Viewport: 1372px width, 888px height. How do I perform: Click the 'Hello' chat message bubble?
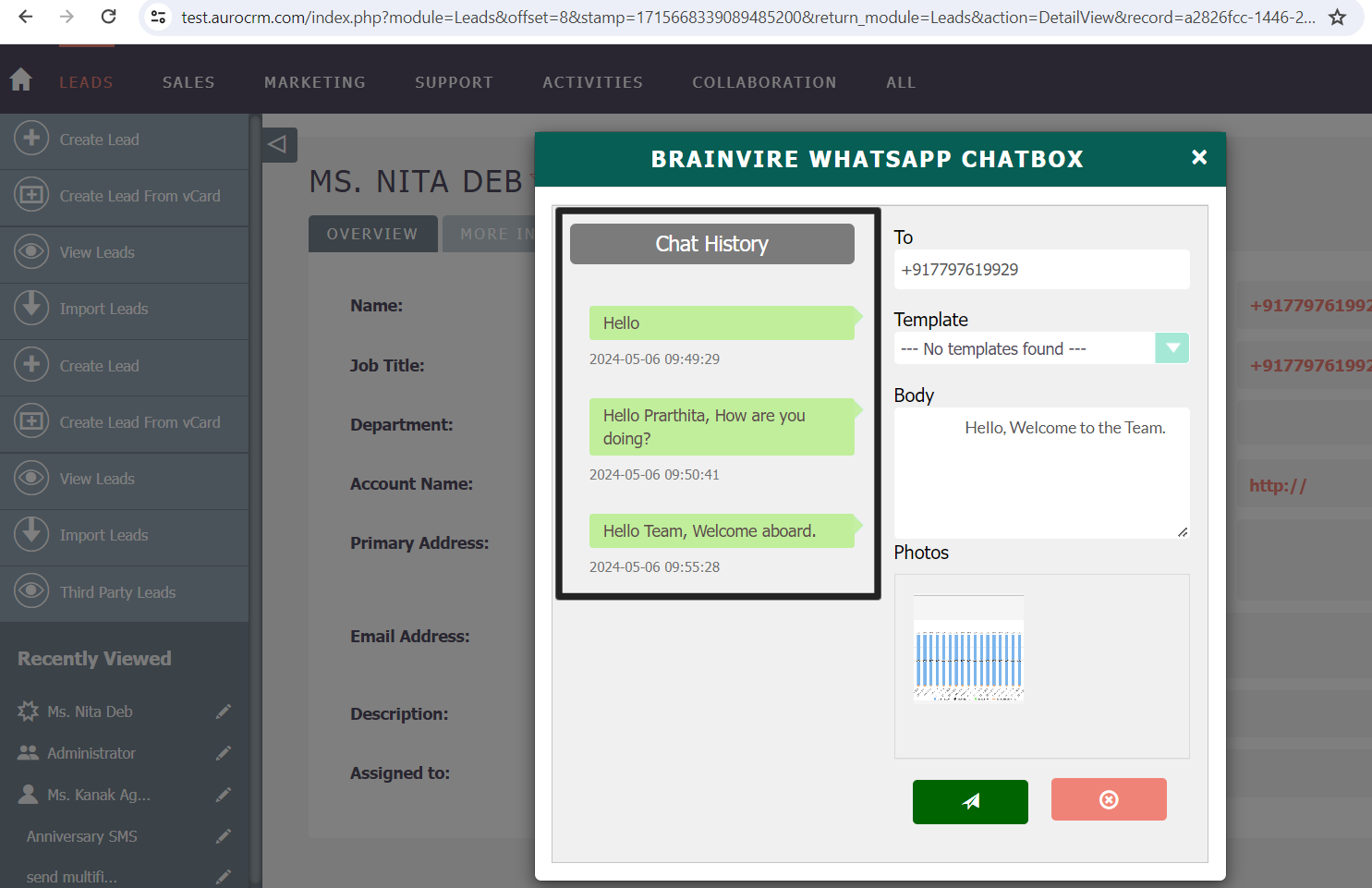[x=722, y=322]
